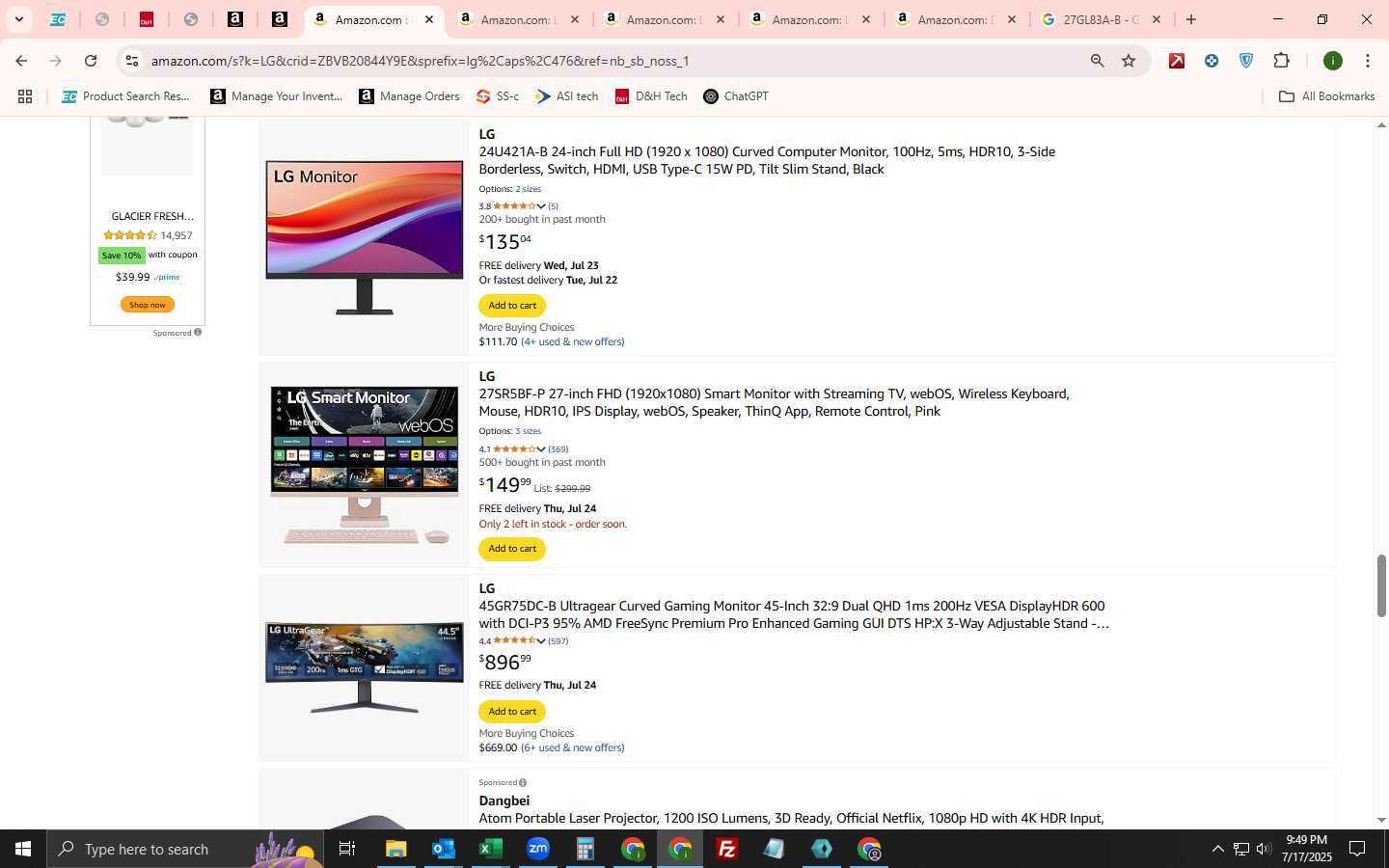Open the Chrome profile avatar
The width and height of the screenshot is (1389, 868).
(1333, 61)
